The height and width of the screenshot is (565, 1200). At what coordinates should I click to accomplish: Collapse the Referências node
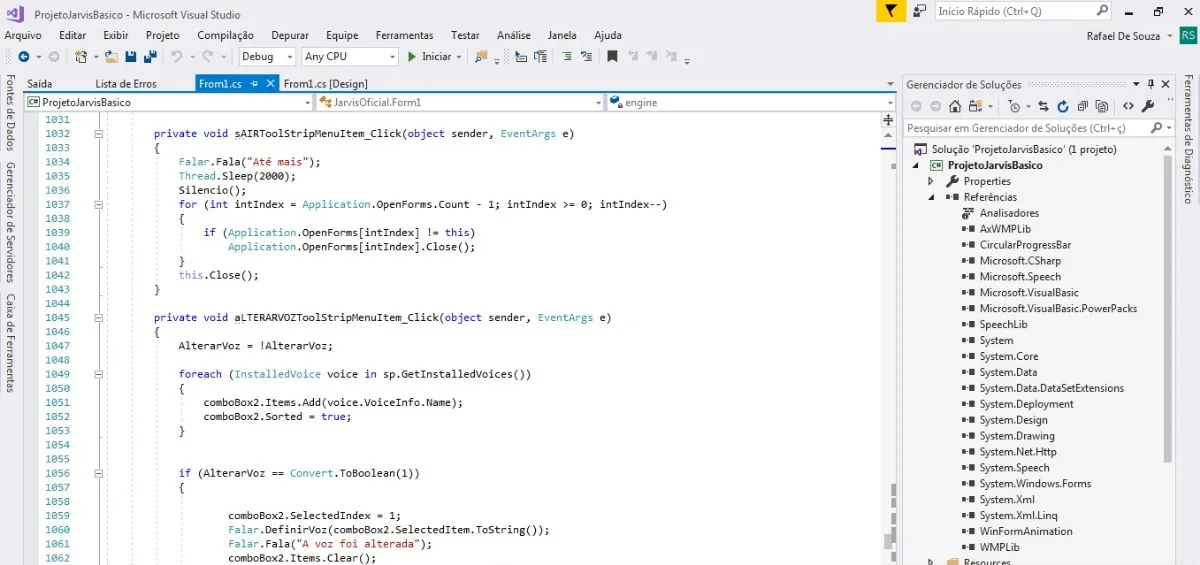pyautogui.click(x=931, y=197)
